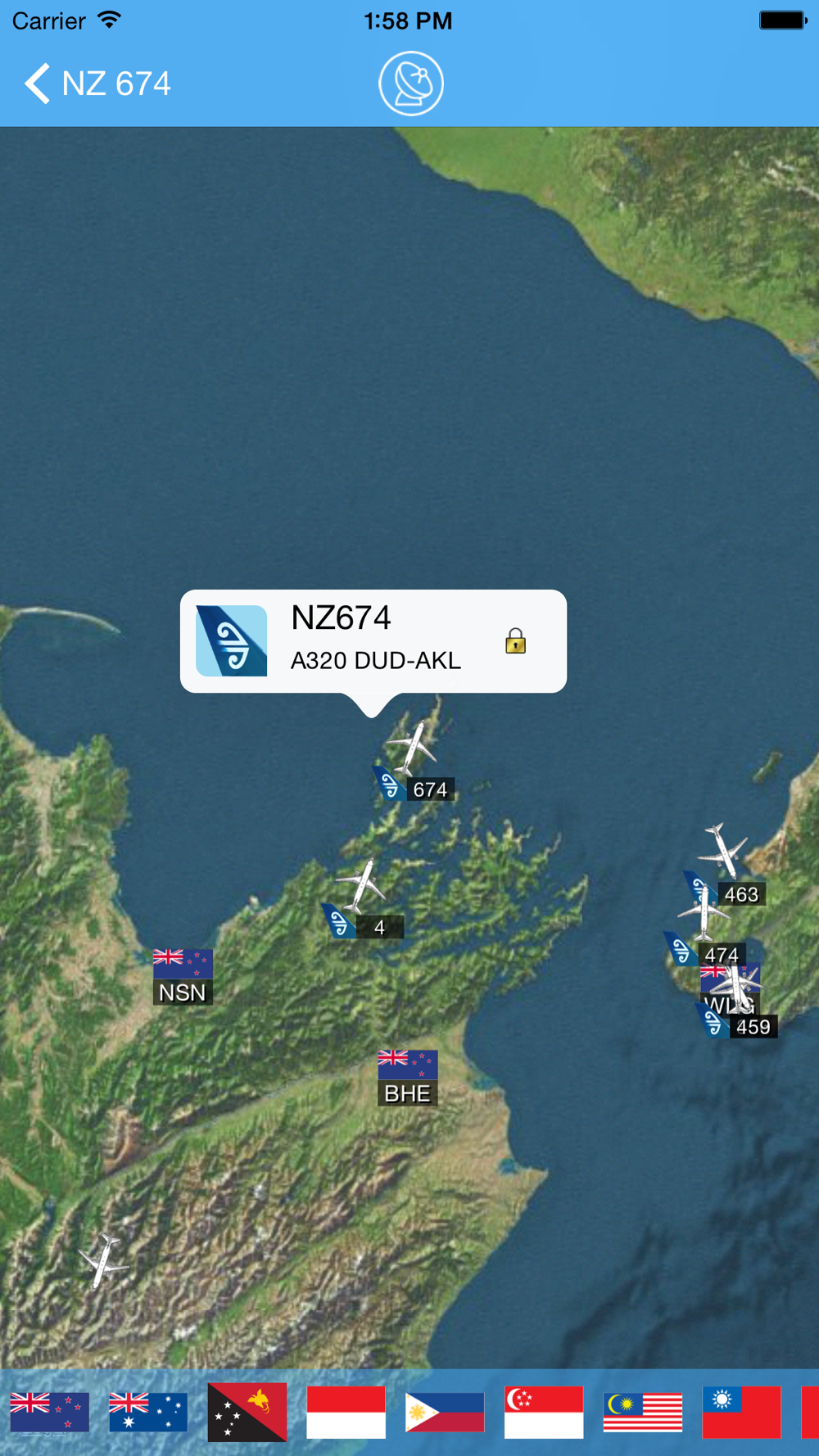The height and width of the screenshot is (1456, 819).
Task: Select the flight 463 airplane marker
Action: point(723,850)
